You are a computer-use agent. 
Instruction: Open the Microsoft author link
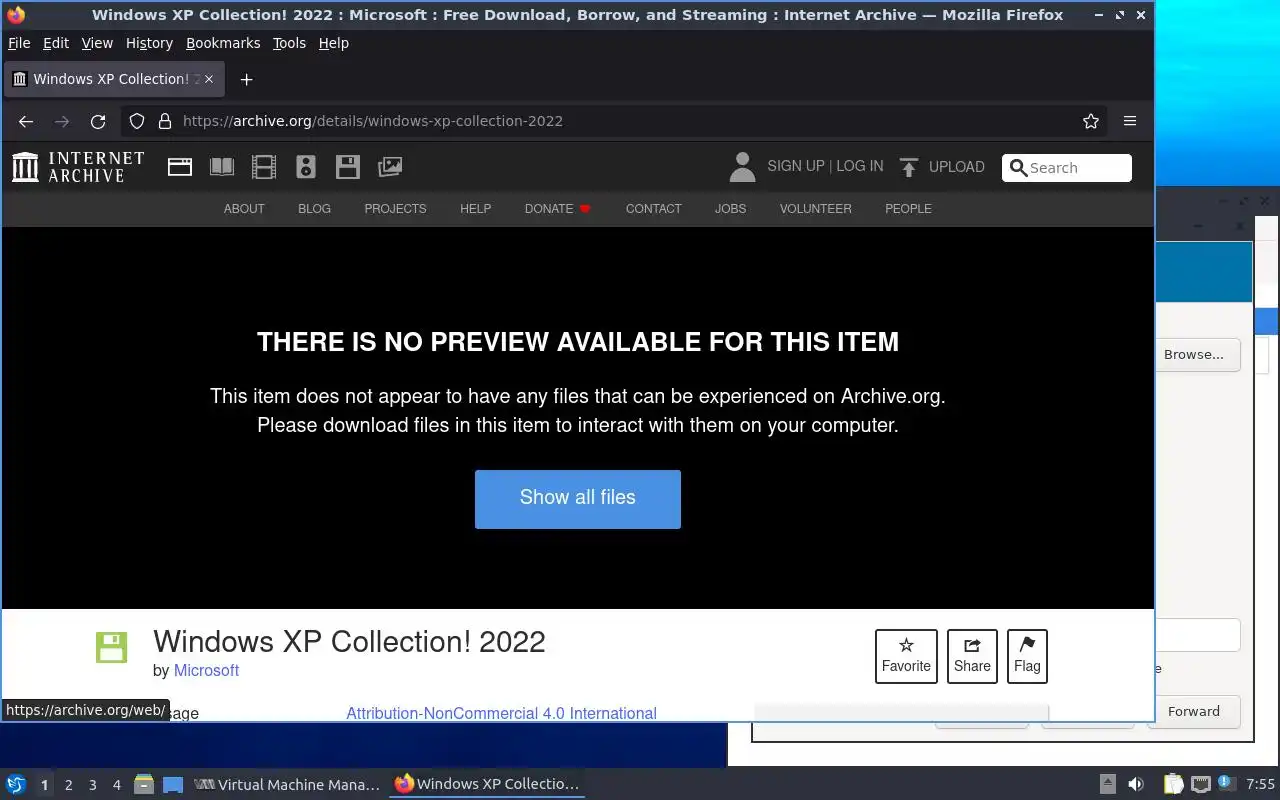(206, 670)
